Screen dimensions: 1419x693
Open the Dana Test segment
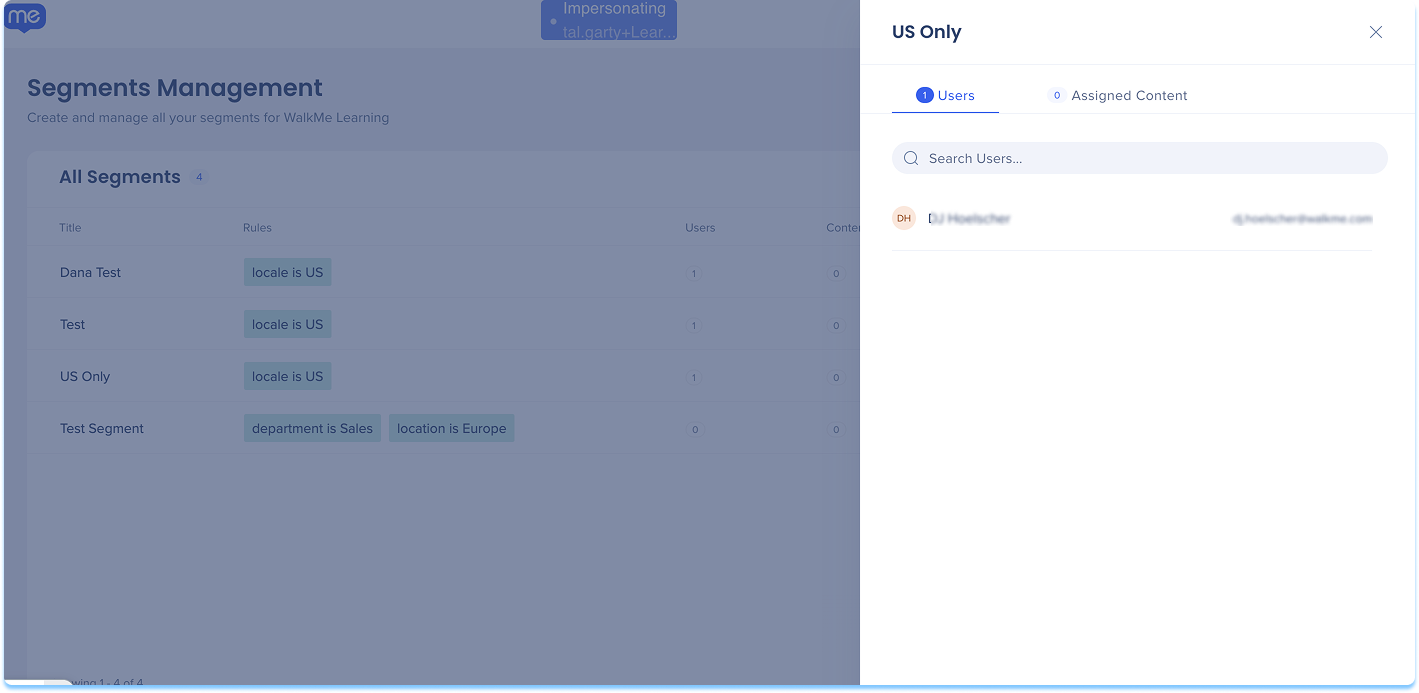[x=90, y=273]
